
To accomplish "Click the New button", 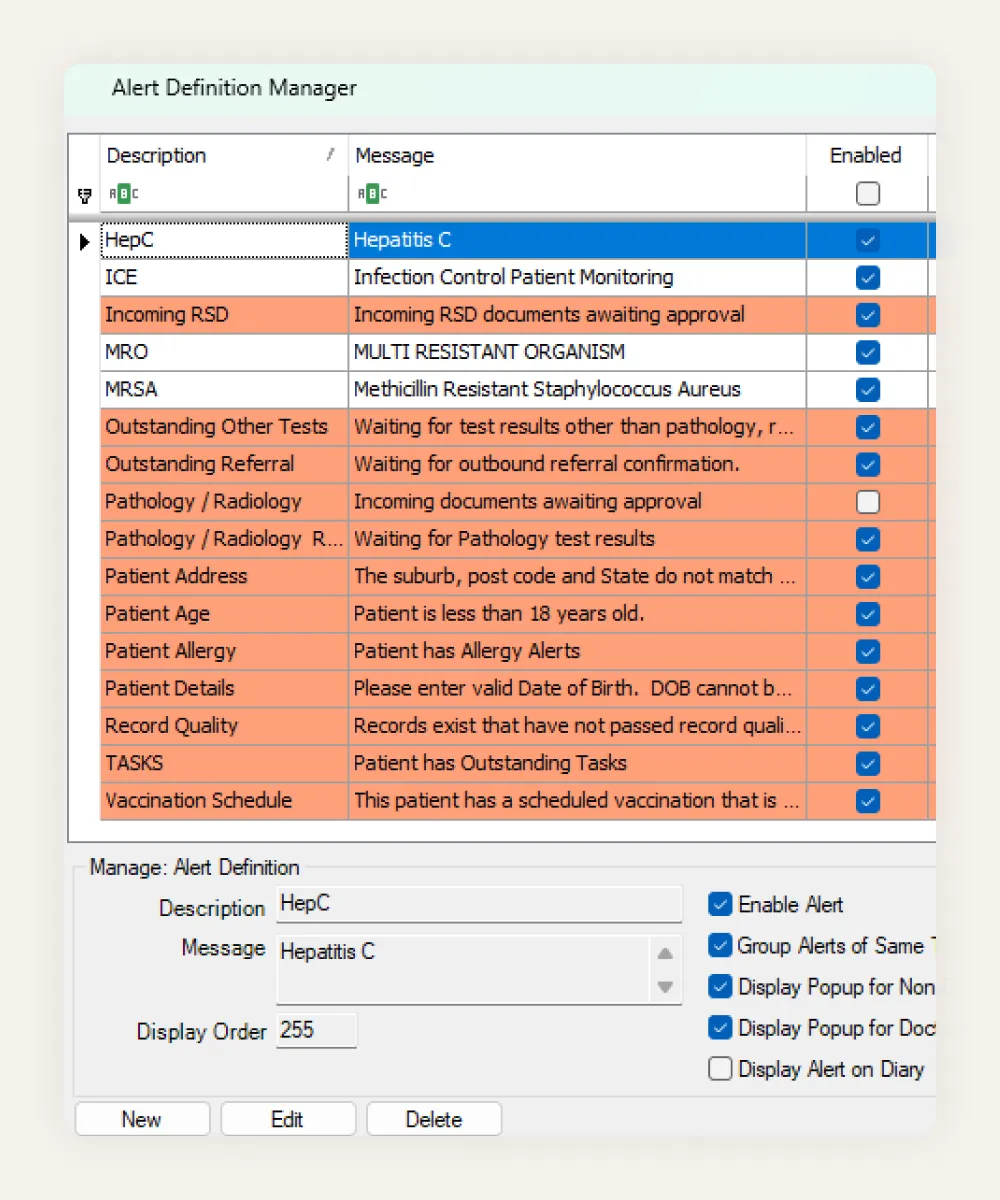I will [x=142, y=1119].
